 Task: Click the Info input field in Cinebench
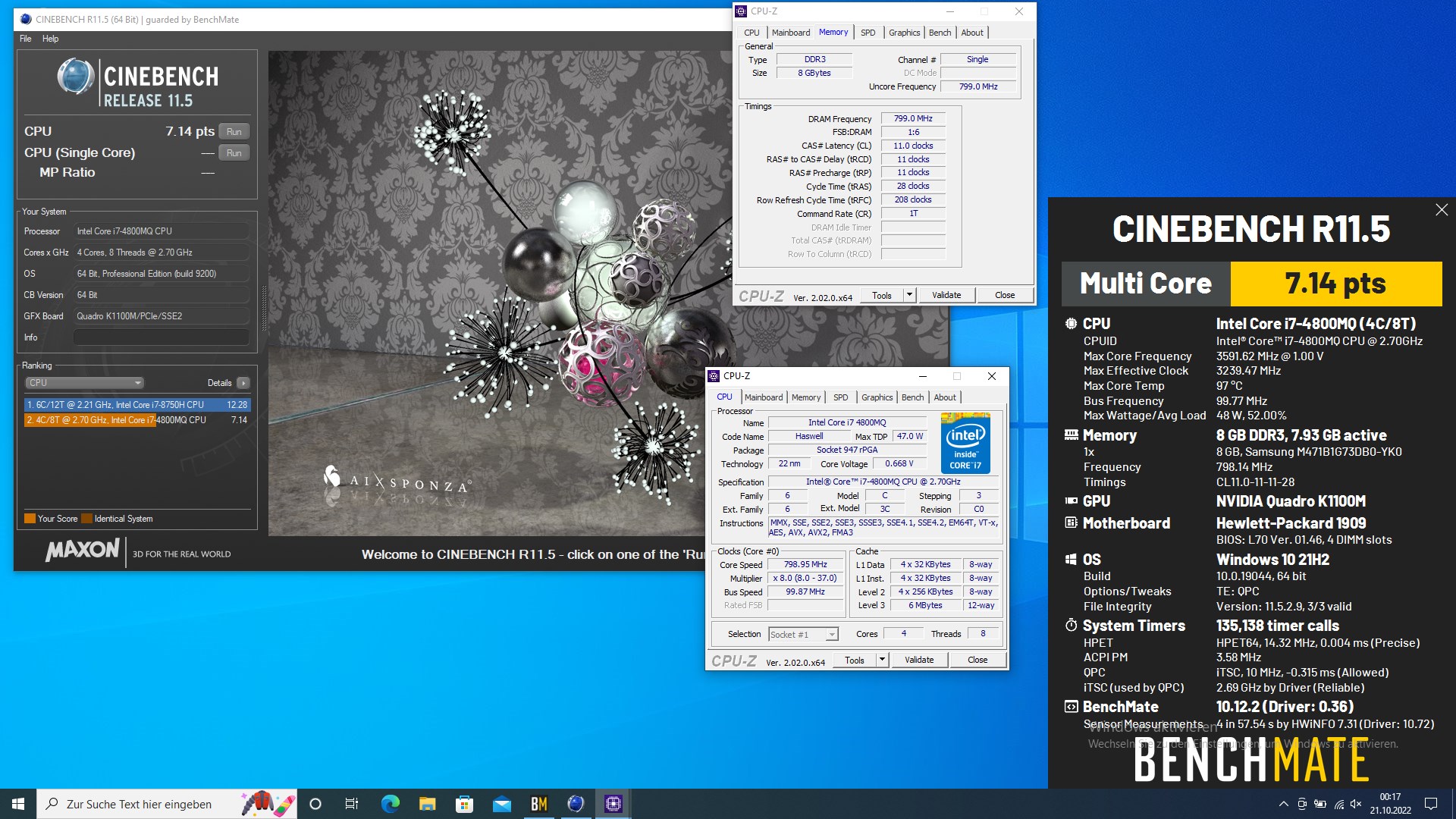[162, 337]
